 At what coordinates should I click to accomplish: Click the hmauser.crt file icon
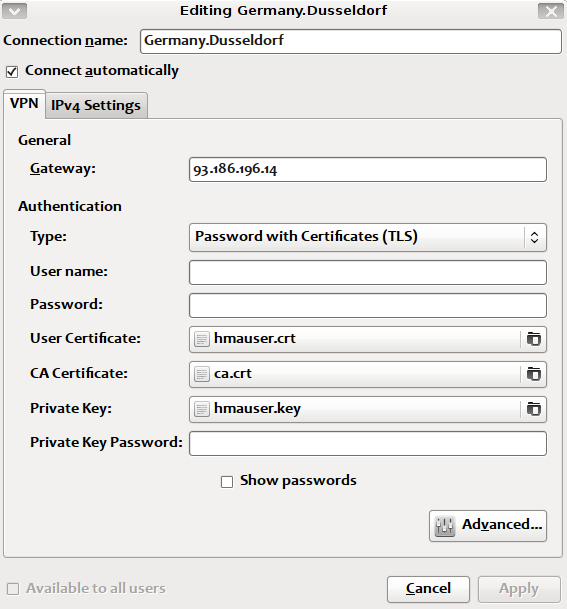point(202,339)
